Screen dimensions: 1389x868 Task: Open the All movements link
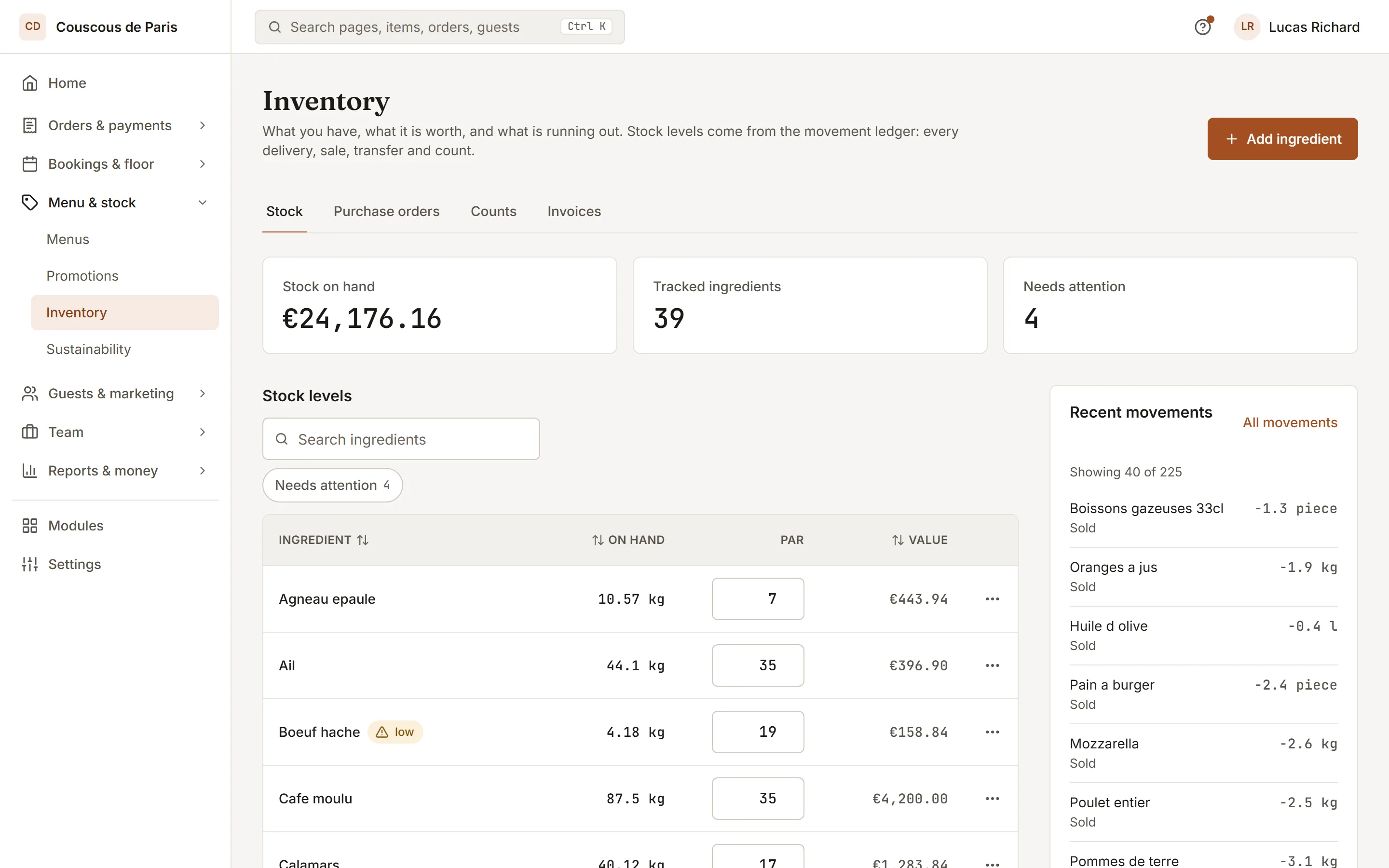[1290, 422]
